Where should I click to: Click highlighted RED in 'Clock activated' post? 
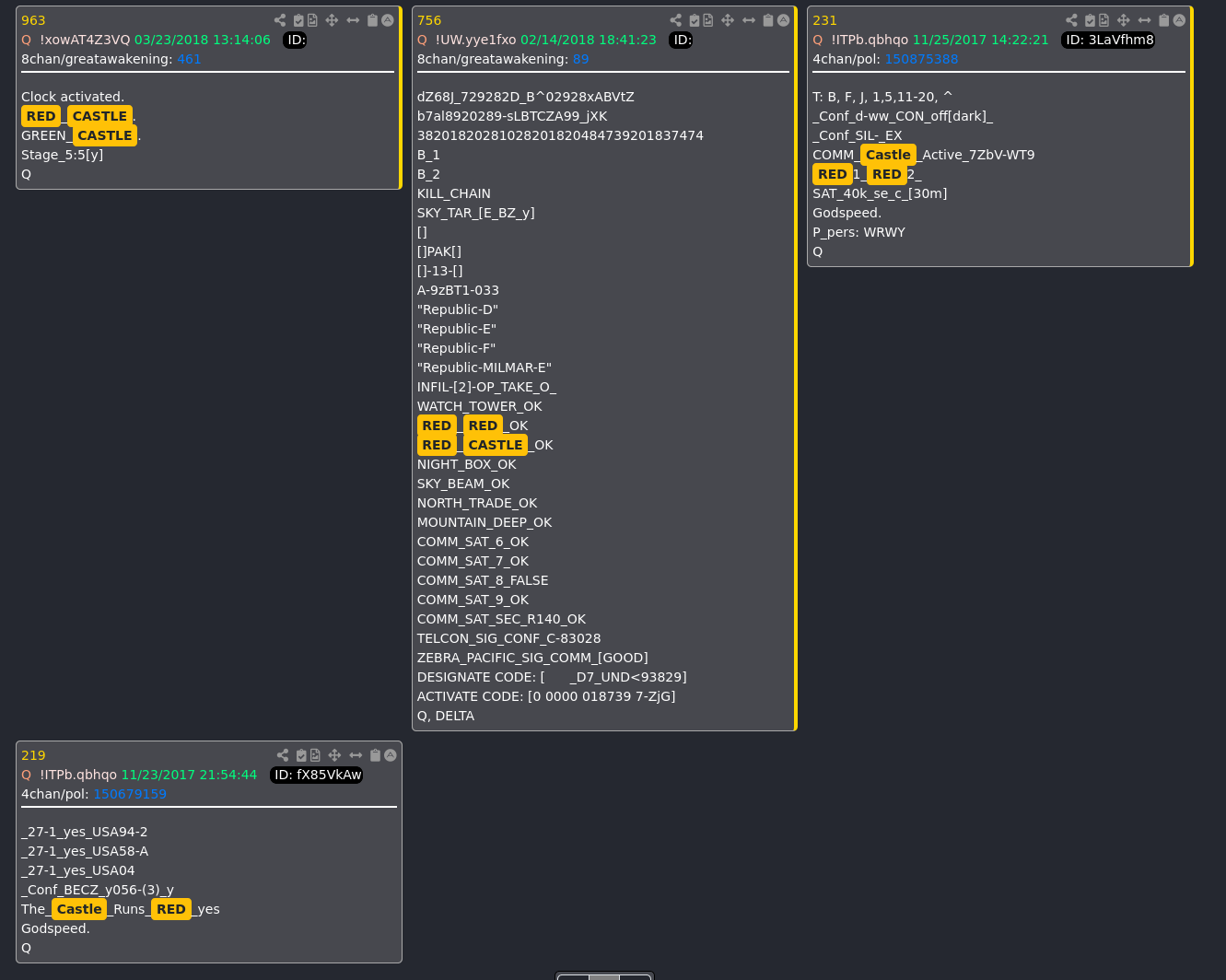coord(41,116)
